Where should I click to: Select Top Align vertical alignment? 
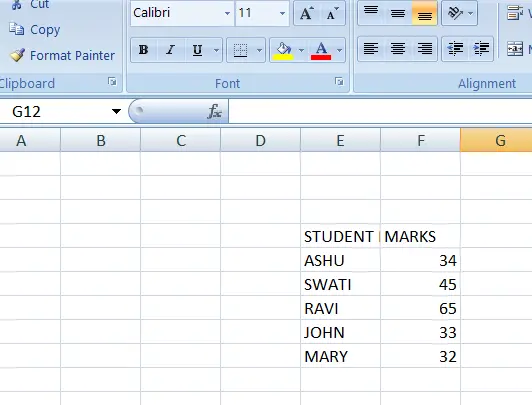pyautogui.click(x=371, y=13)
